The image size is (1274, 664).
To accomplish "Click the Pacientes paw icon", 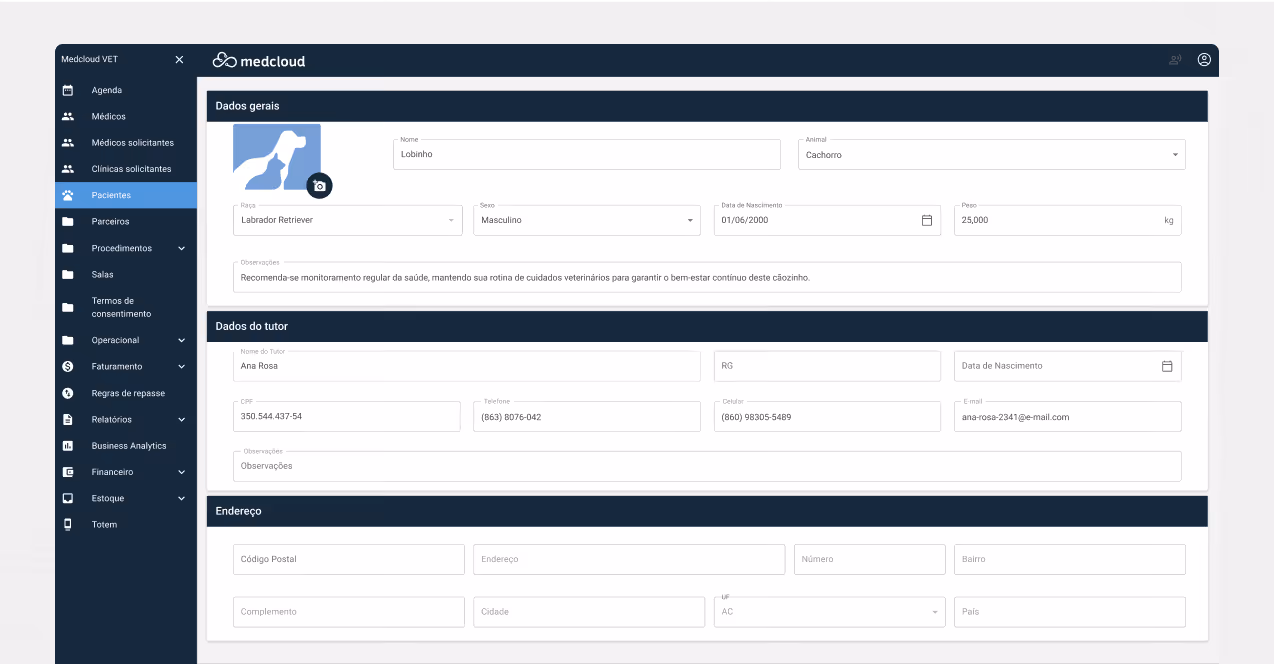I will pos(68,195).
